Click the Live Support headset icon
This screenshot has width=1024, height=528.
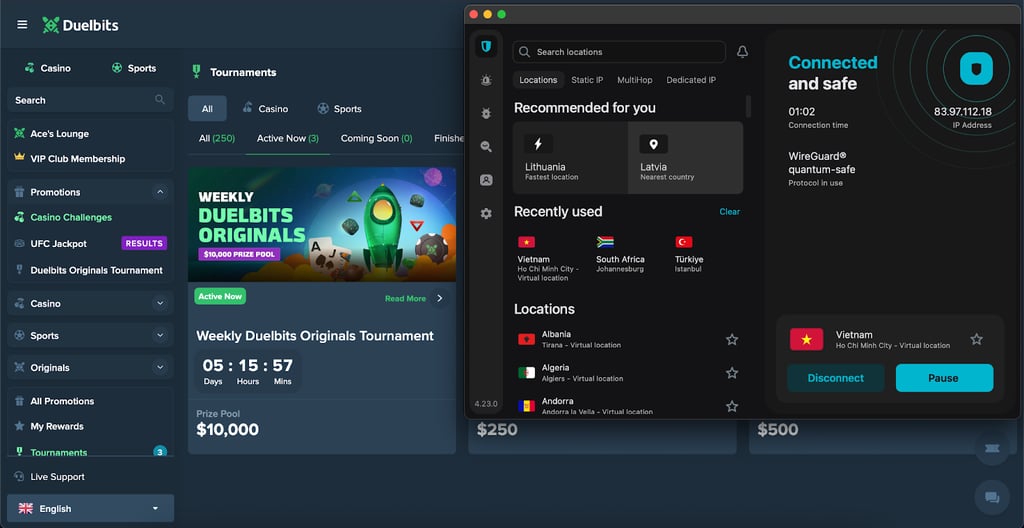click(19, 476)
